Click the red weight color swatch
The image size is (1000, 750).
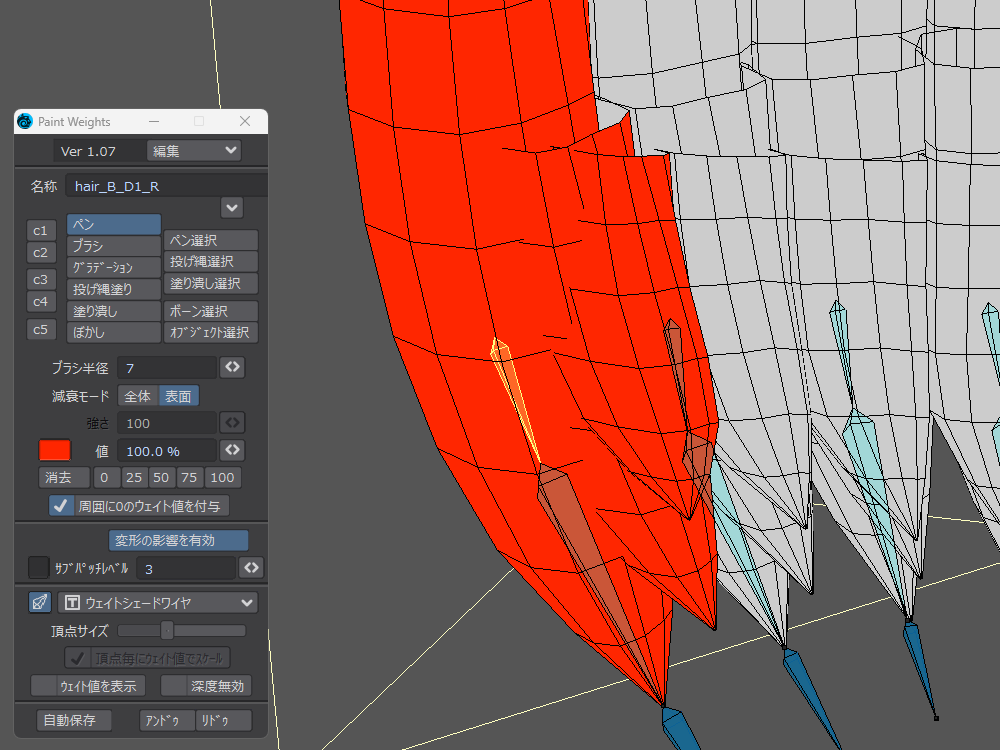click(x=54, y=450)
